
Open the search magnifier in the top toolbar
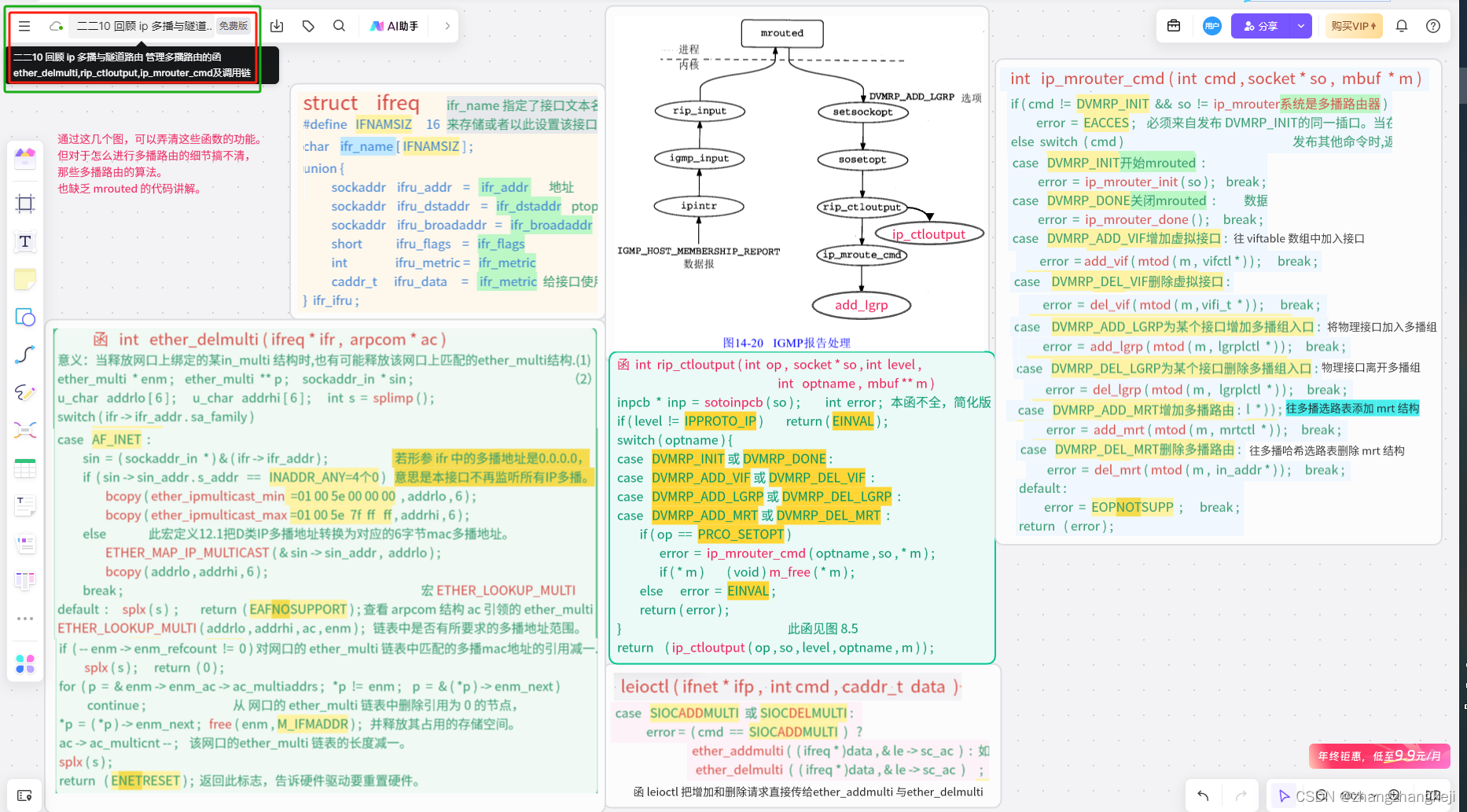[339, 26]
